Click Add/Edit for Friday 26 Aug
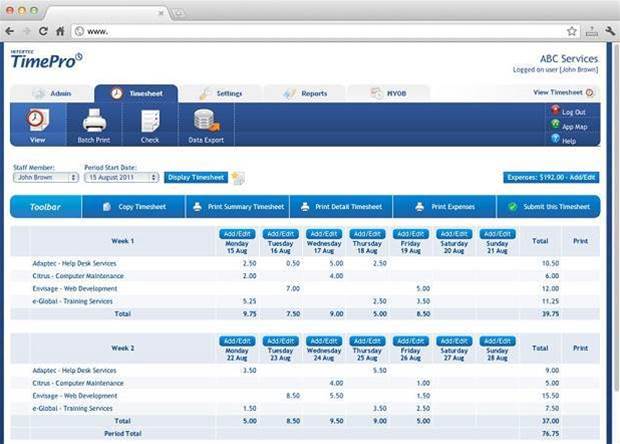The width and height of the screenshot is (620, 444). tap(410, 341)
